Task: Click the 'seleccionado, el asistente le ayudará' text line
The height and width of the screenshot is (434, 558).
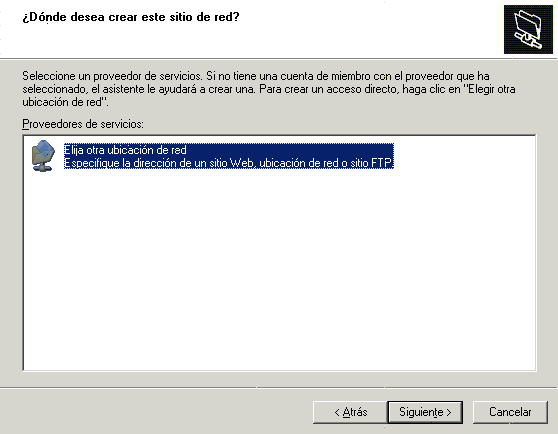Action: coord(269,89)
